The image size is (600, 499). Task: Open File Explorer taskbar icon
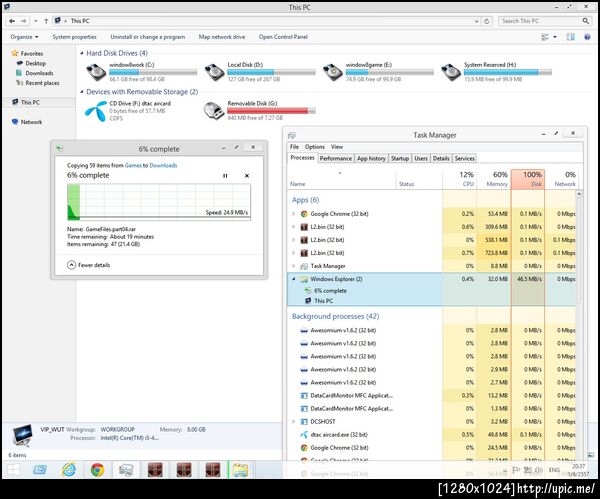[240, 470]
